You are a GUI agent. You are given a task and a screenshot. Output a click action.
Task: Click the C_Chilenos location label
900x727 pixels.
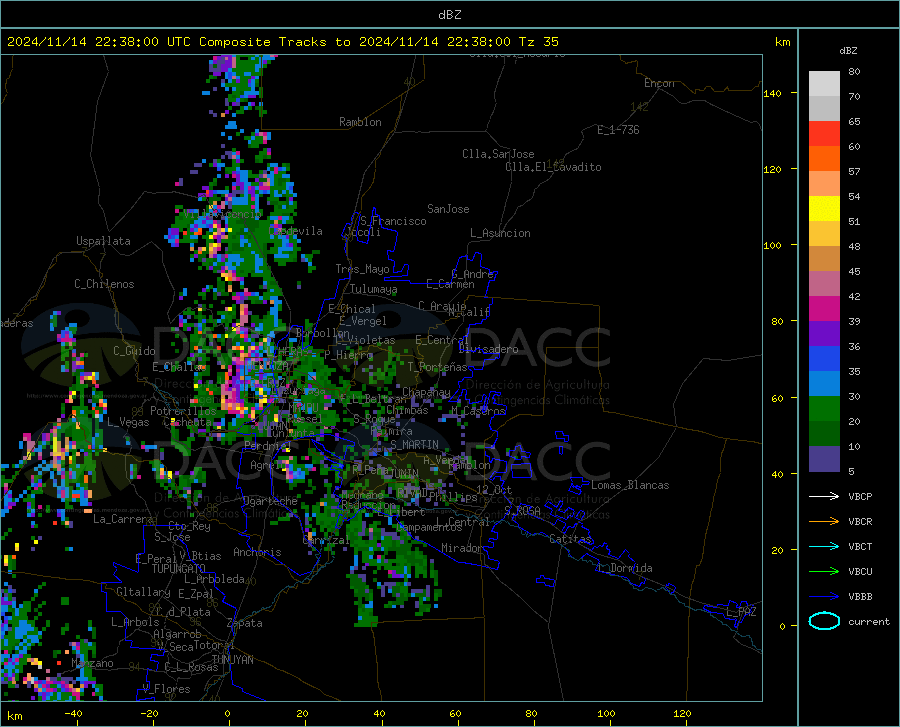(104, 284)
